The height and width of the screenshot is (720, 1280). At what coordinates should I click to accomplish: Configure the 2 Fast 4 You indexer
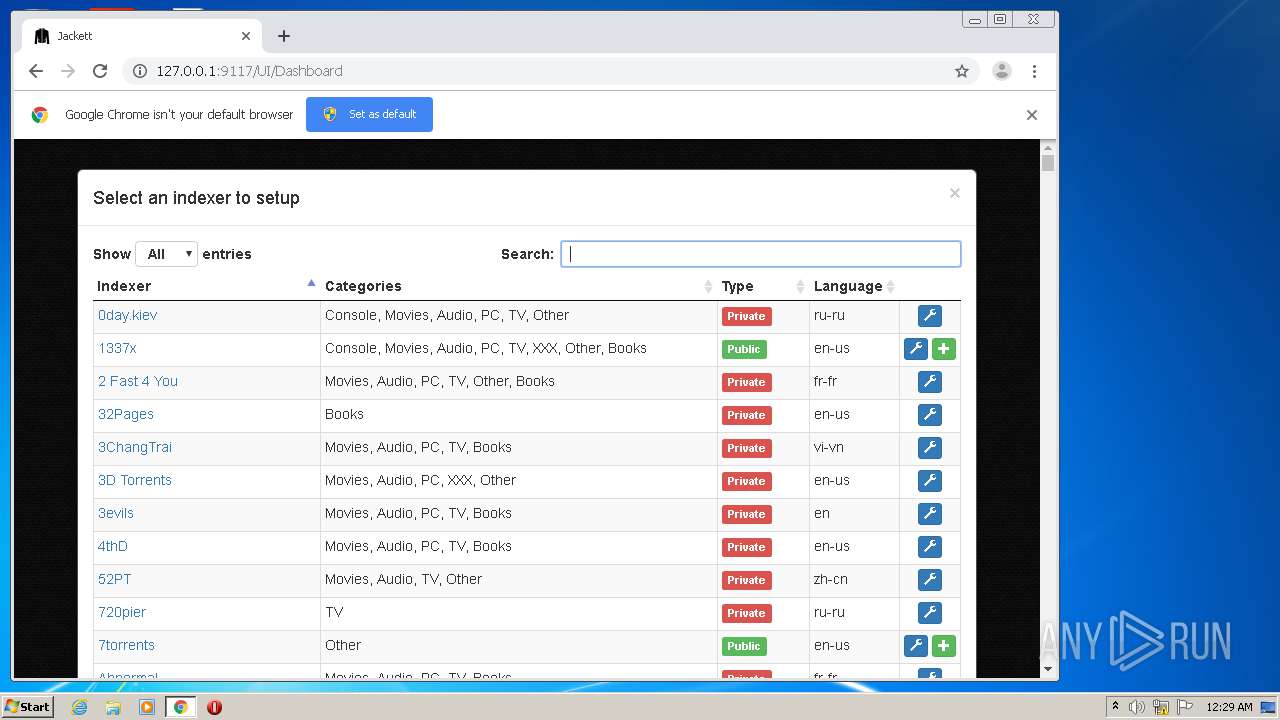(930, 382)
